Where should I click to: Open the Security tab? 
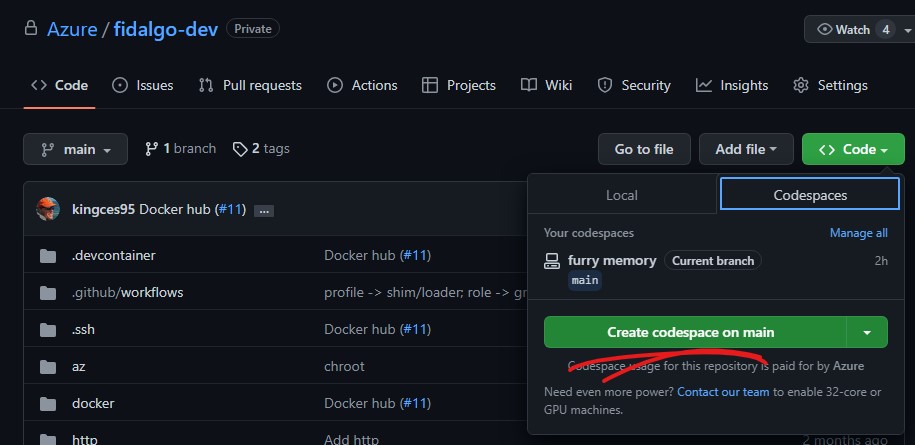coord(634,85)
